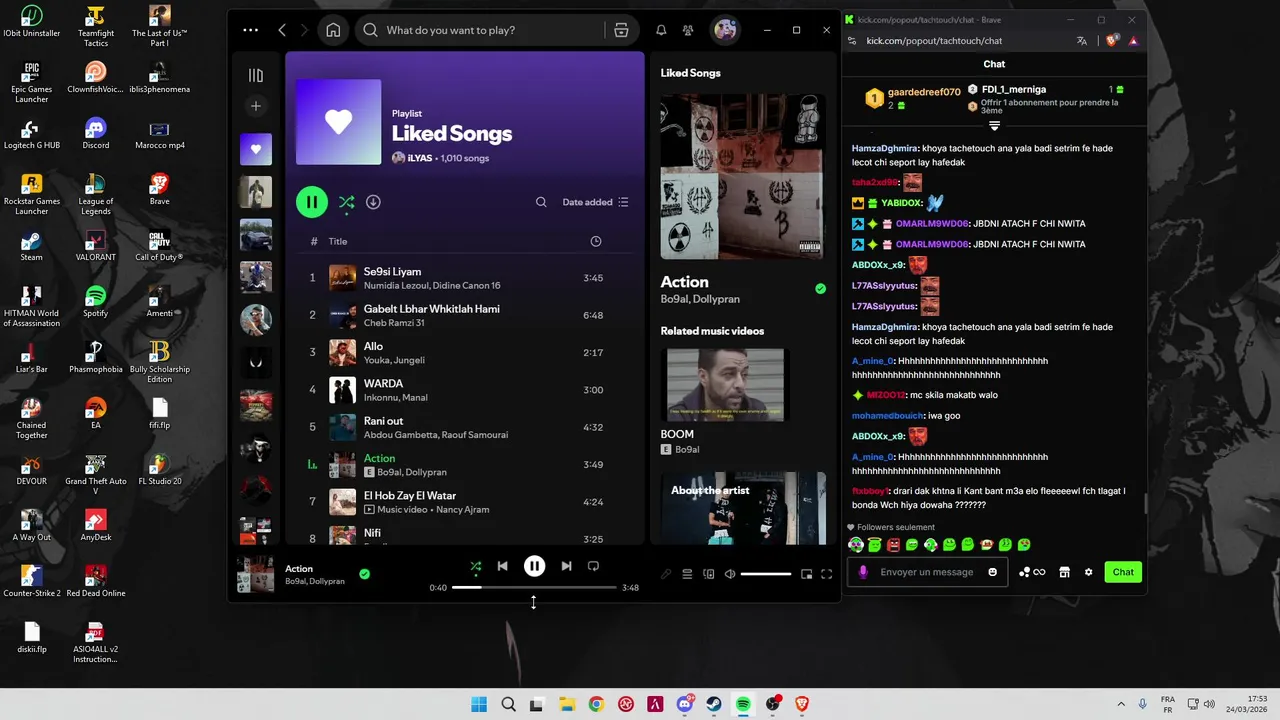The height and width of the screenshot is (720, 1280).
Task: Download the Liked Songs playlist
Action: coord(373,202)
